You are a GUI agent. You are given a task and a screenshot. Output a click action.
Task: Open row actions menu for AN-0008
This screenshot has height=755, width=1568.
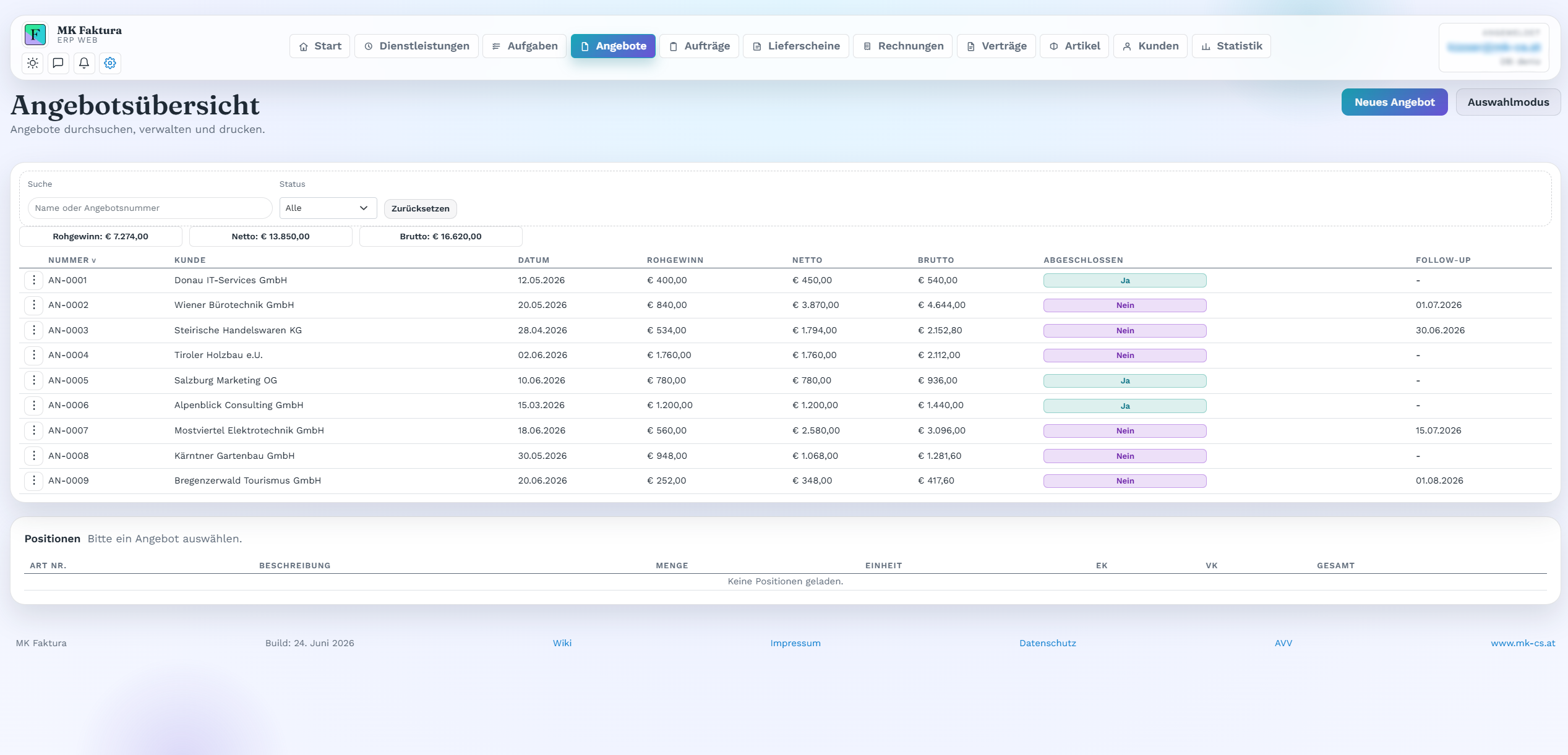point(34,456)
